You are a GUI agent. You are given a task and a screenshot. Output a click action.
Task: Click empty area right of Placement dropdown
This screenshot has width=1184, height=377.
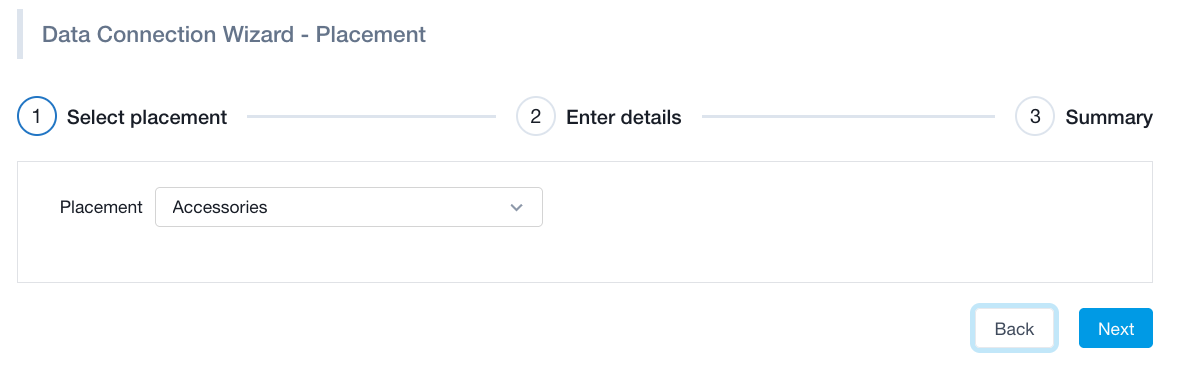[x=846, y=207]
